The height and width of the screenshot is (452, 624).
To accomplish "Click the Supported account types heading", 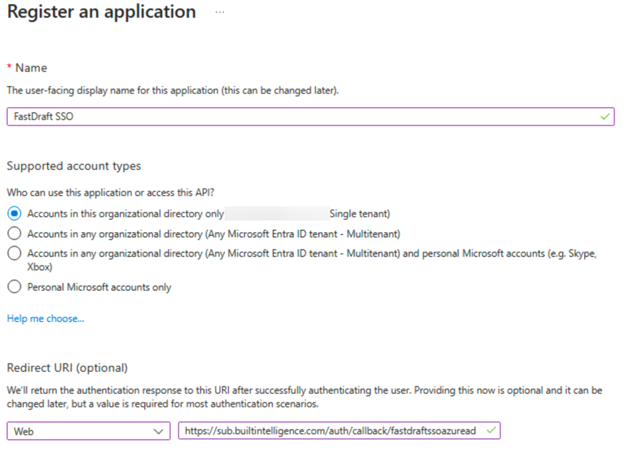I will point(74,166).
